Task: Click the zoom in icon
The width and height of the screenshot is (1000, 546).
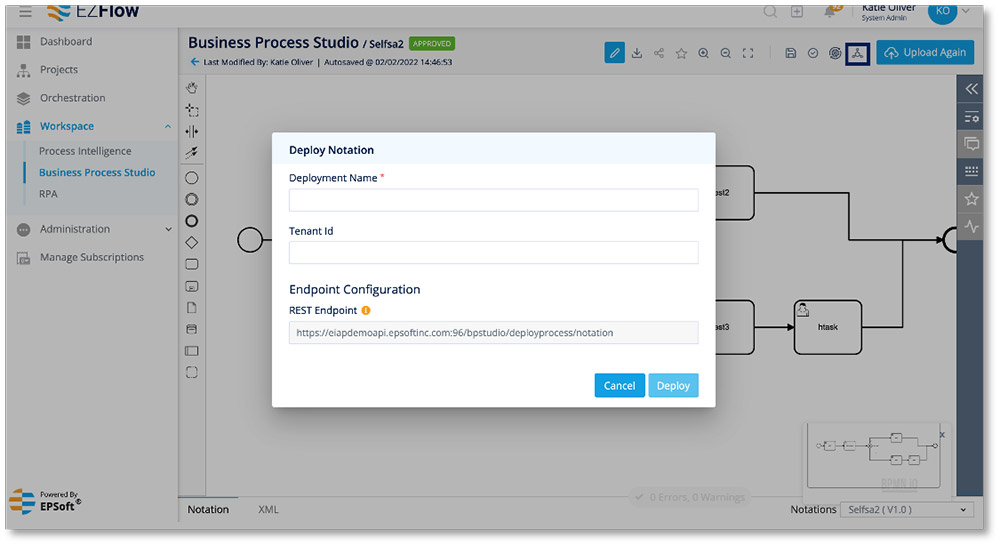Action: (x=703, y=53)
